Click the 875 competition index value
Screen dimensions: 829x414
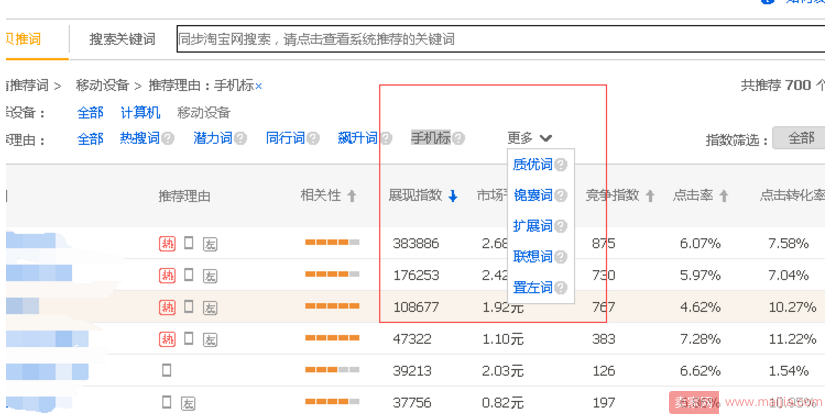(x=604, y=244)
